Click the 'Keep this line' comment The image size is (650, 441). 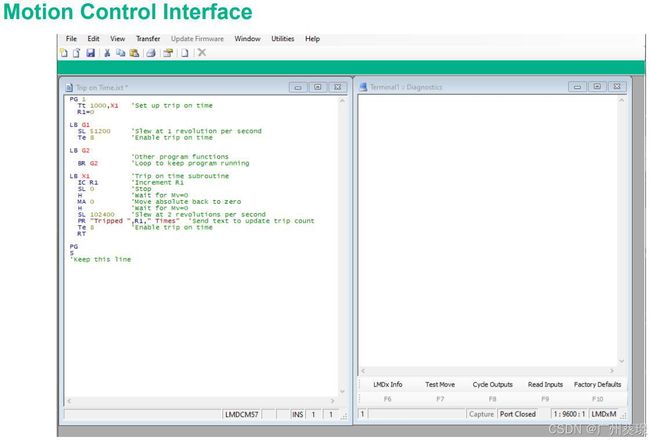tap(100, 259)
